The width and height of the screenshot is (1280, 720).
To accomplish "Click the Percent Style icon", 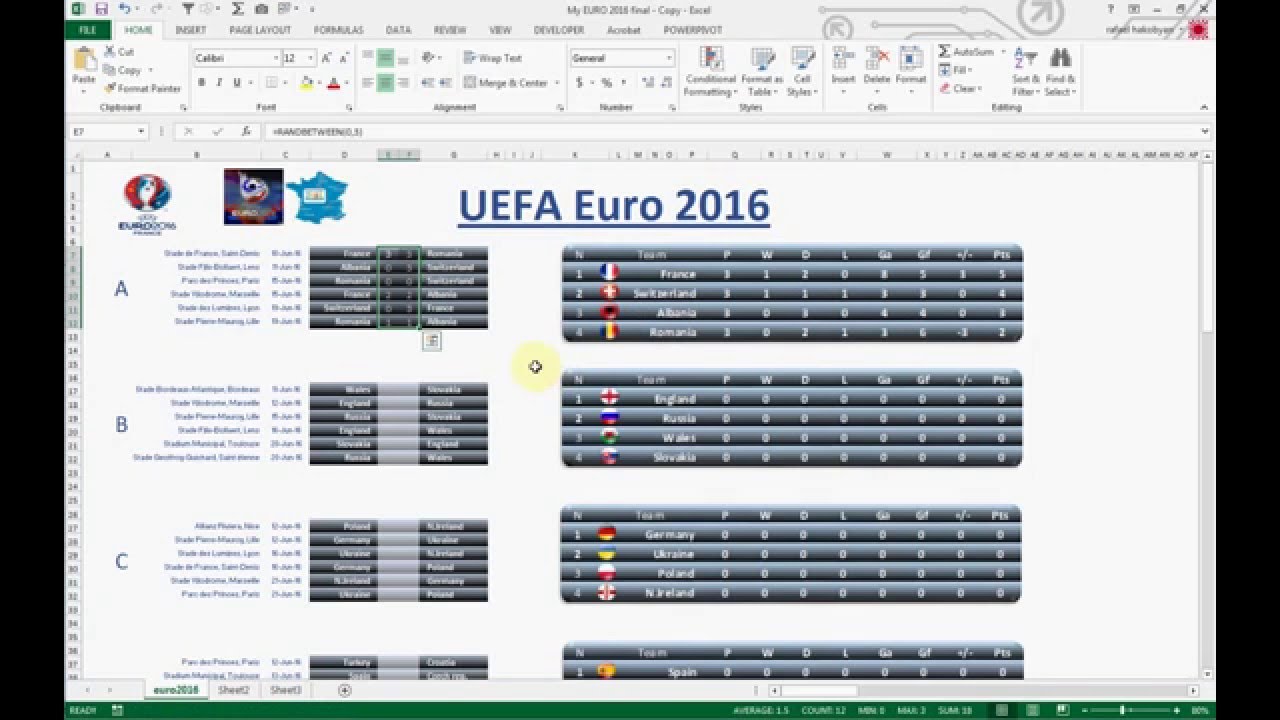I will click(606, 83).
